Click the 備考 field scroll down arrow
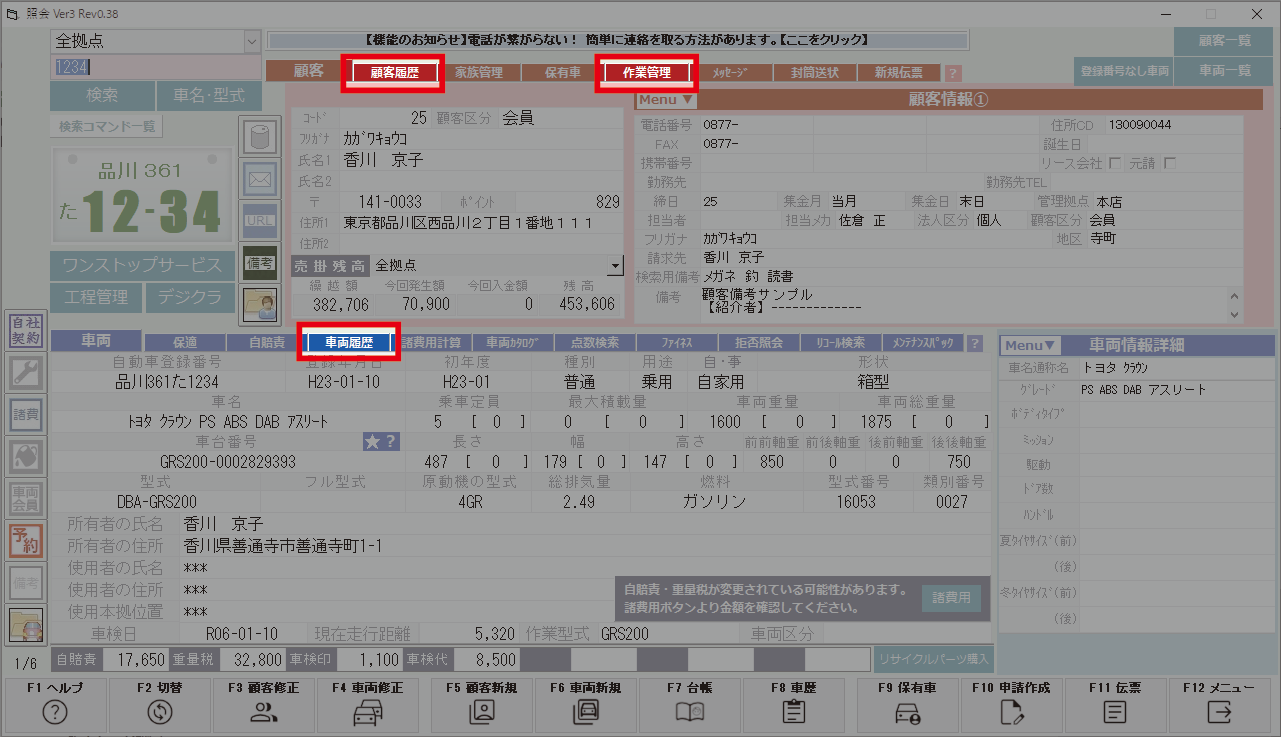The height and width of the screenshot is (737, 1281). point(1234,313)
